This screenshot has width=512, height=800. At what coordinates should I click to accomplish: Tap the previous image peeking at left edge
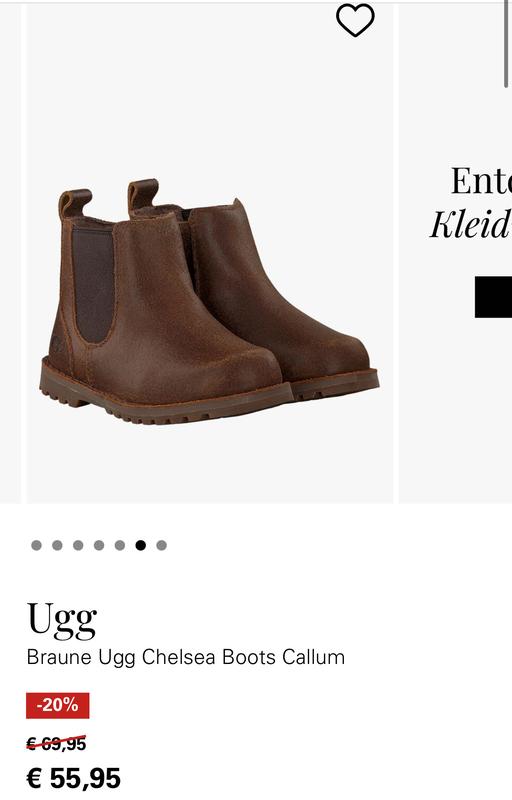(10, 254)
